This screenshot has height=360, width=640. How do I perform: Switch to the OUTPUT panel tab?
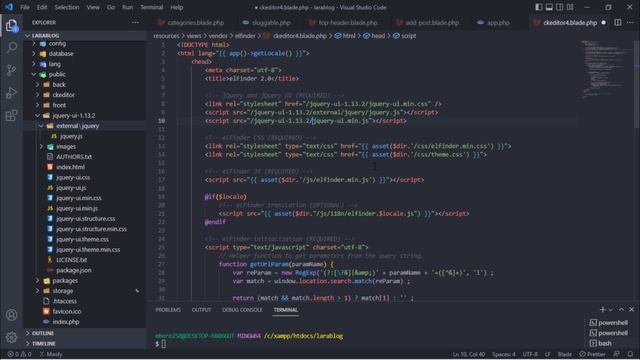(x=201, y=310)
